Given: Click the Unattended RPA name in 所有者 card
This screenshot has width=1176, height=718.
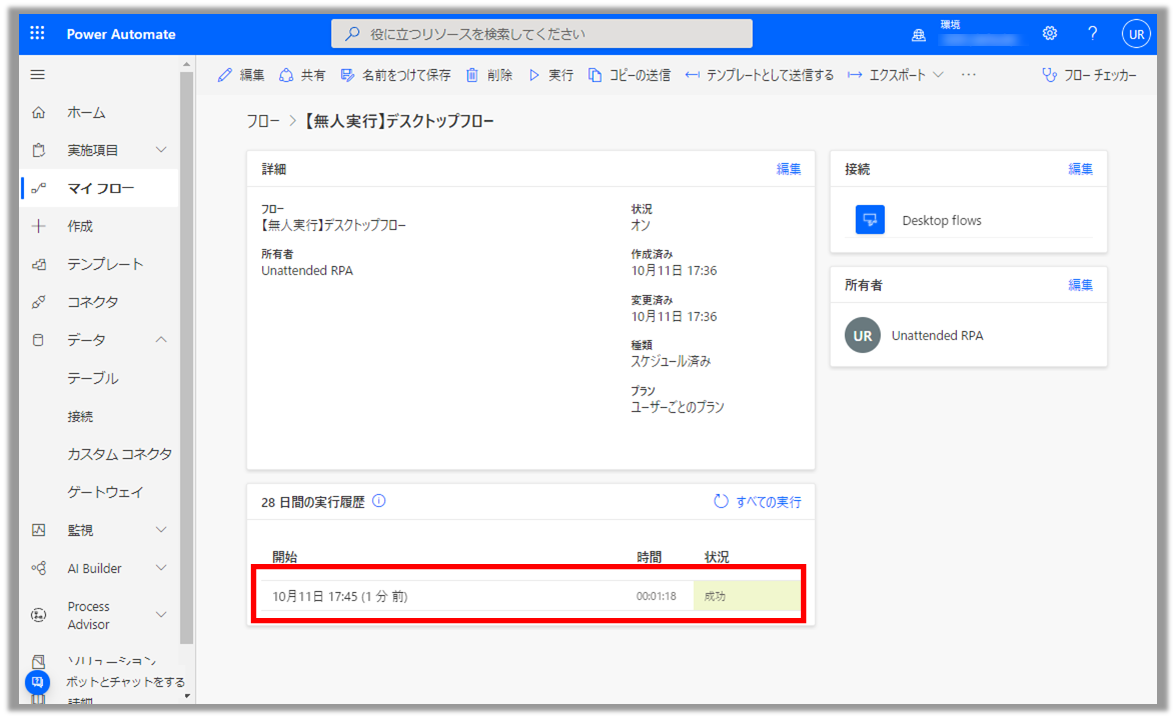Looking at the screenshot, I should [x=937, y=335].
